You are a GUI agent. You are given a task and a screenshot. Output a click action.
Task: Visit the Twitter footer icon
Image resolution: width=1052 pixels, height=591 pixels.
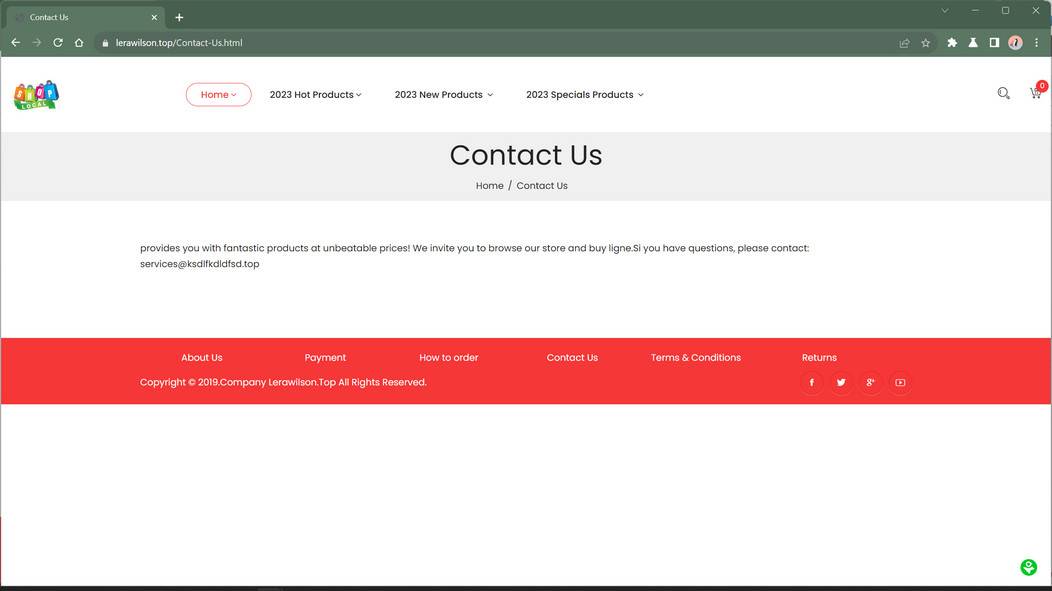point(841,382)
